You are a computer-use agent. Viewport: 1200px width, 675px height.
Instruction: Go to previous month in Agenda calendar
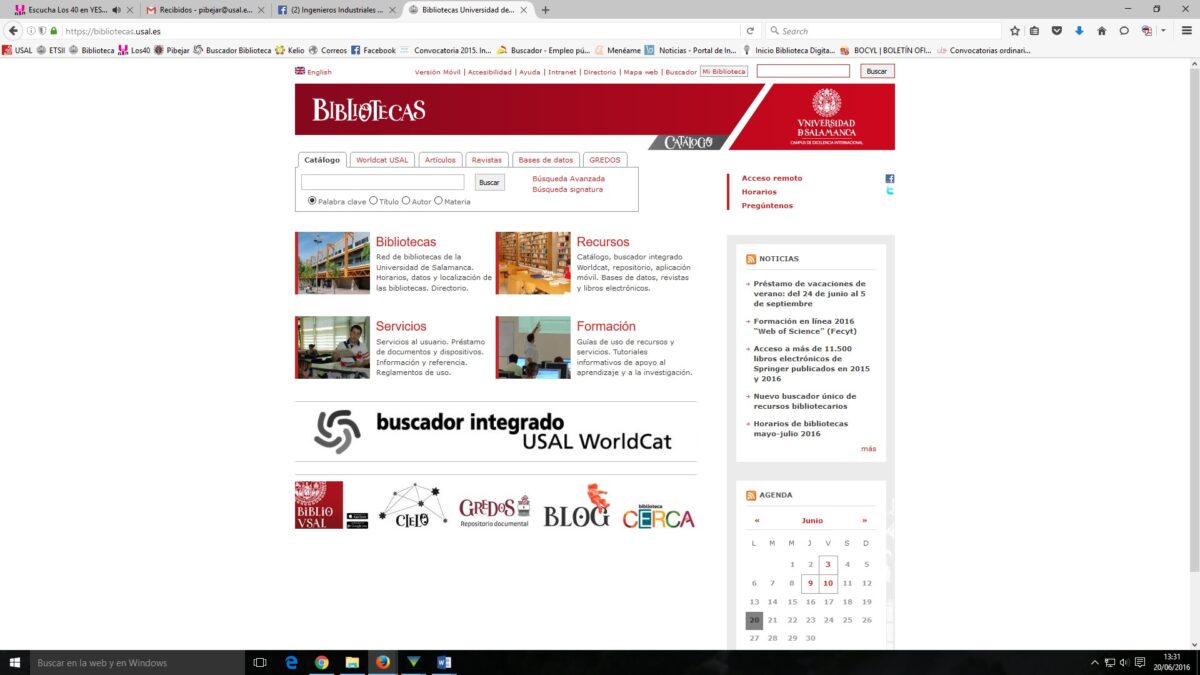click(x=757, y=521)
